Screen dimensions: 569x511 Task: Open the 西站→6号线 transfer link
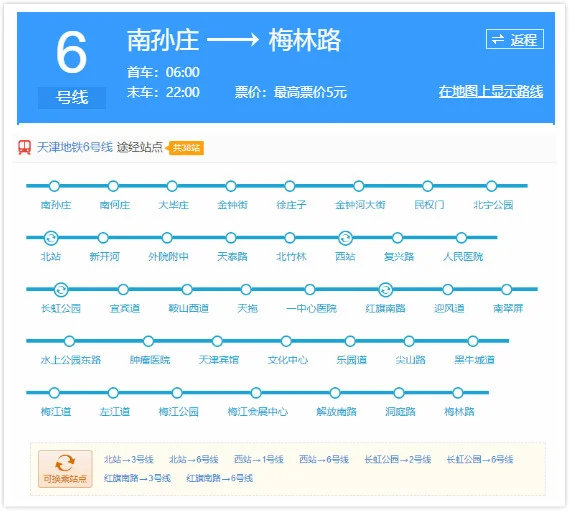(324, 459)
